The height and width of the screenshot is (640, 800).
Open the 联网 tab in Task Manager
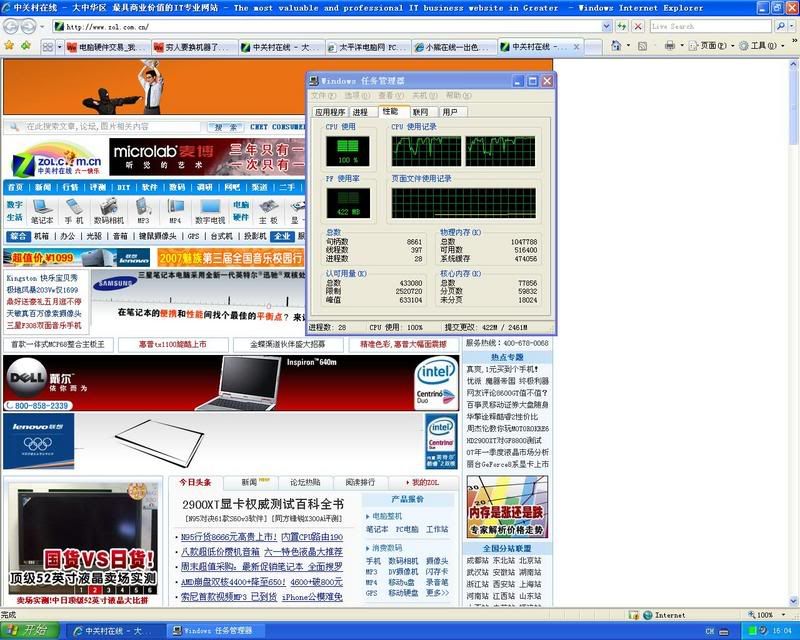click(x=420, y=112)
